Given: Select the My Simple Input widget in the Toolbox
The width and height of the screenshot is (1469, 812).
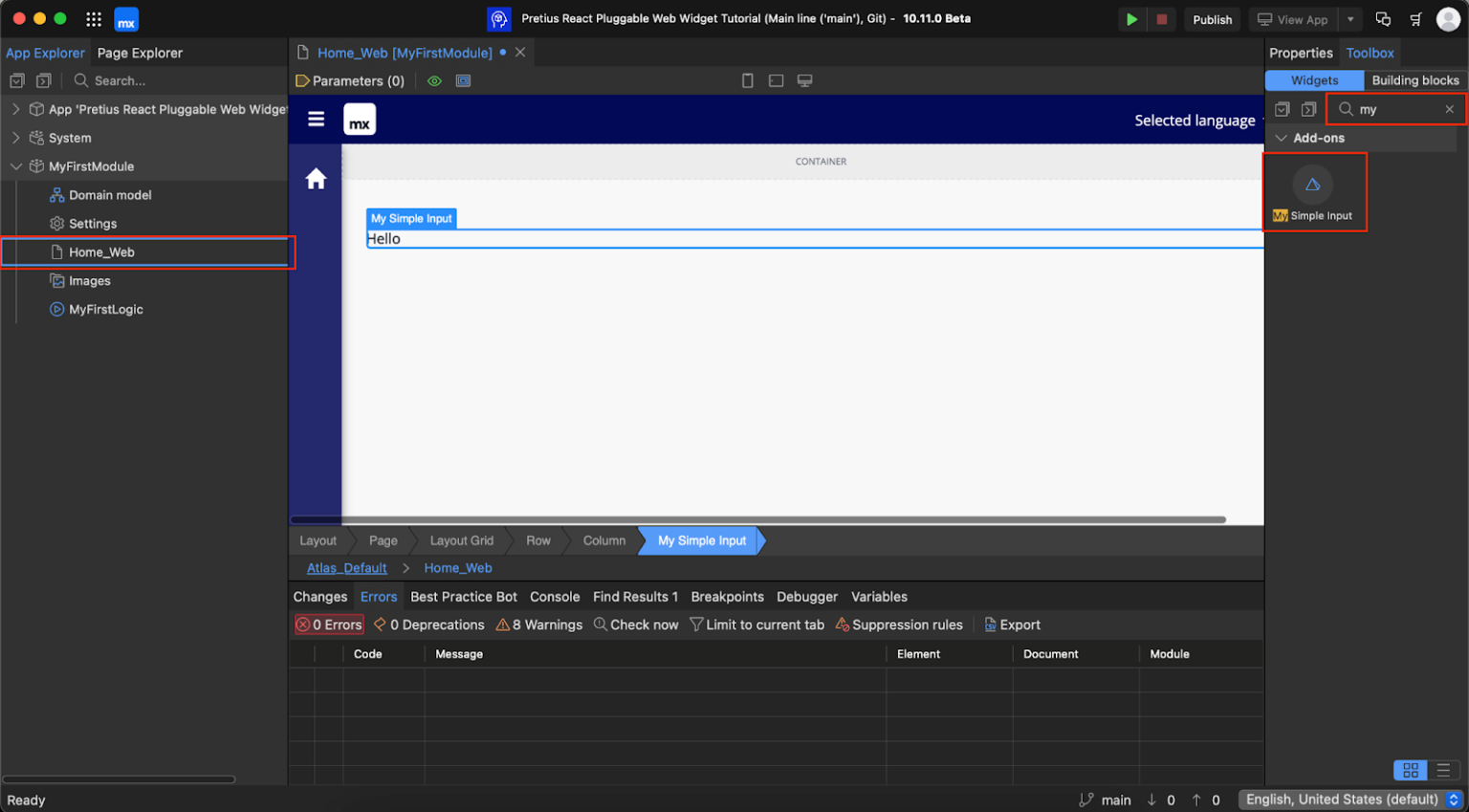Looking at the screenshot, I should pyautogui.click(x=1314, y=191).
